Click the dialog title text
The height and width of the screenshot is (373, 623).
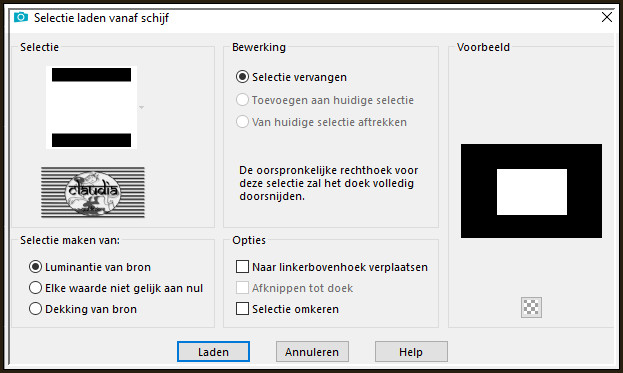[101, 18]
